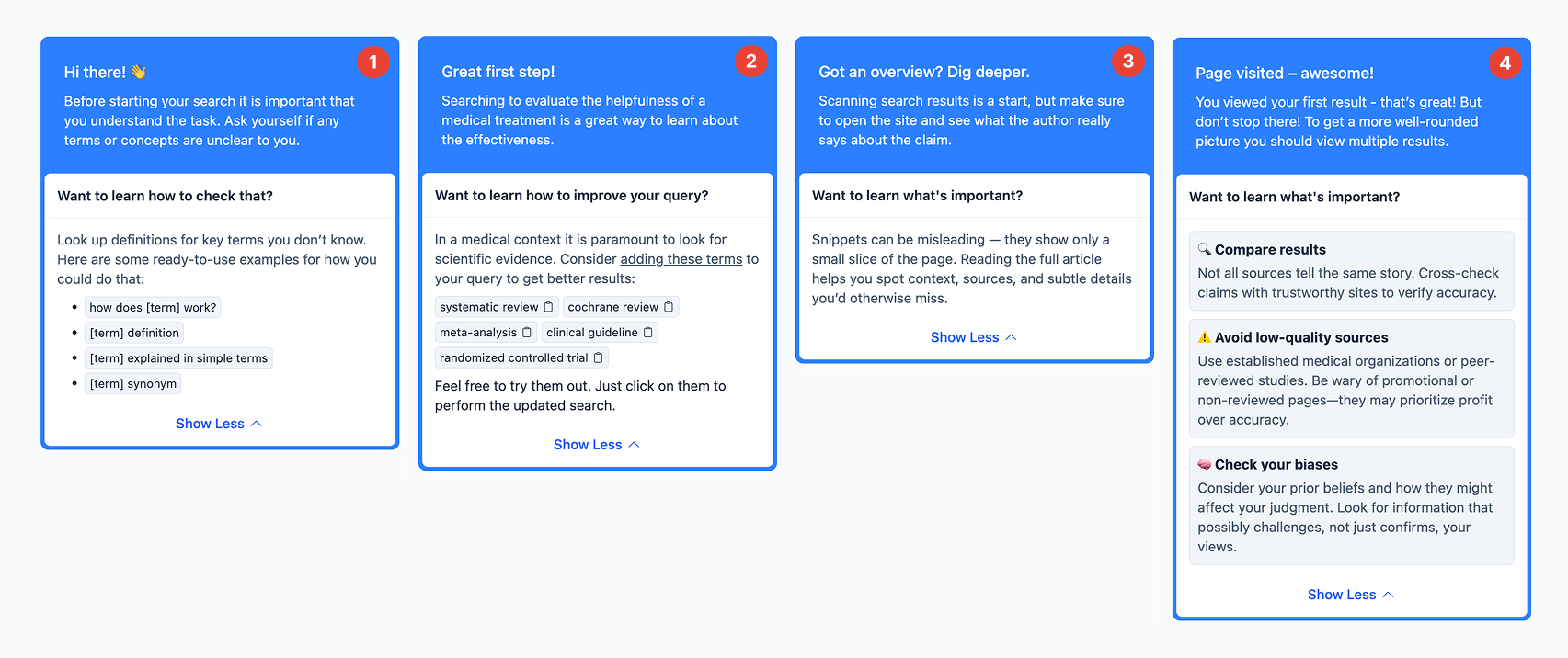Viewport: 1568px width, 658px height.
Task: Open the 'adding these terms' link
Action: (681, 259)
